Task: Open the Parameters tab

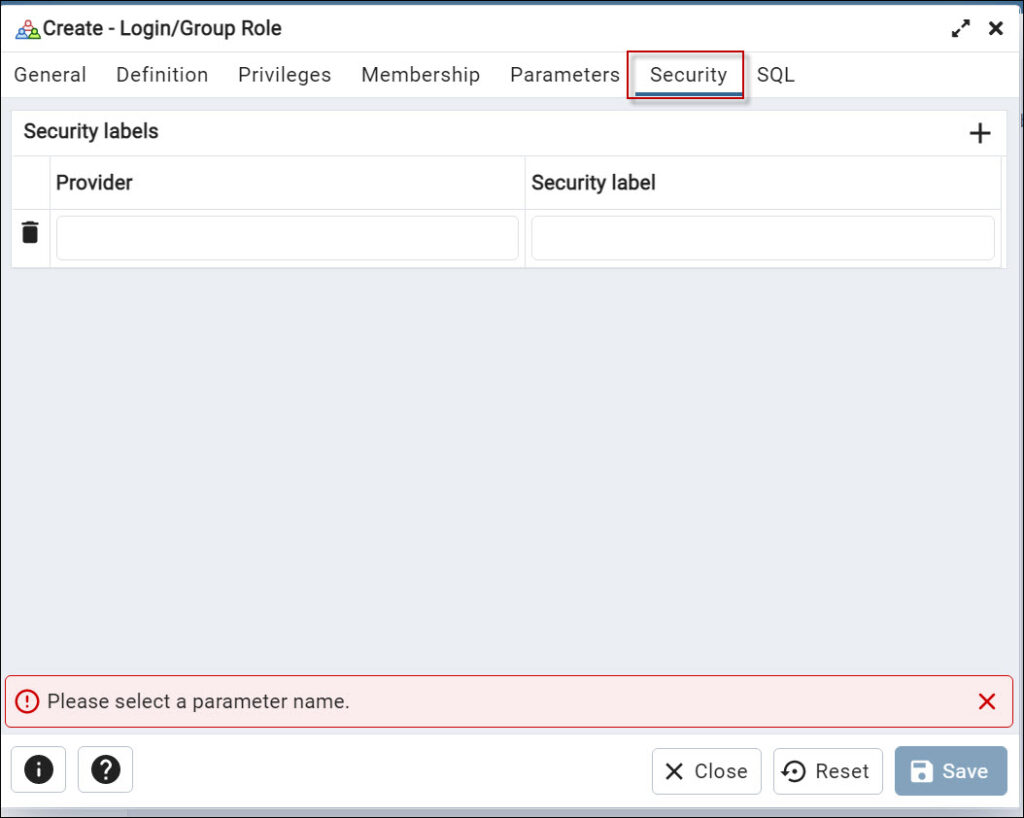Action: coord(564,74)
